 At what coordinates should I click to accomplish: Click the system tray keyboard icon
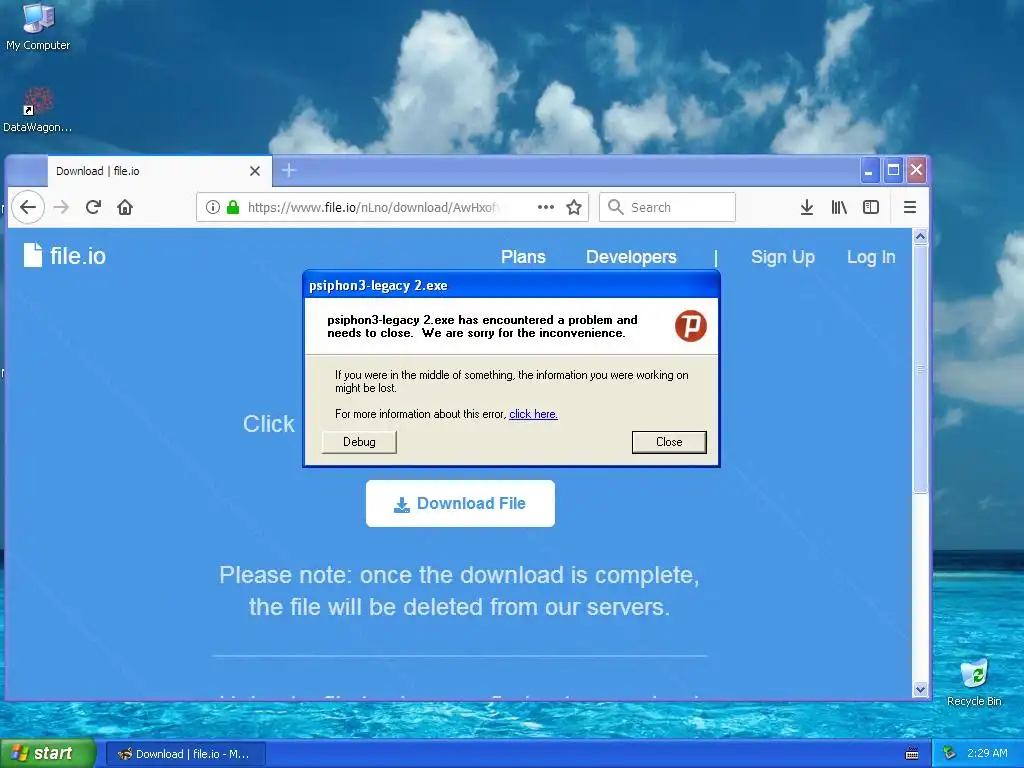coord(912,754)
